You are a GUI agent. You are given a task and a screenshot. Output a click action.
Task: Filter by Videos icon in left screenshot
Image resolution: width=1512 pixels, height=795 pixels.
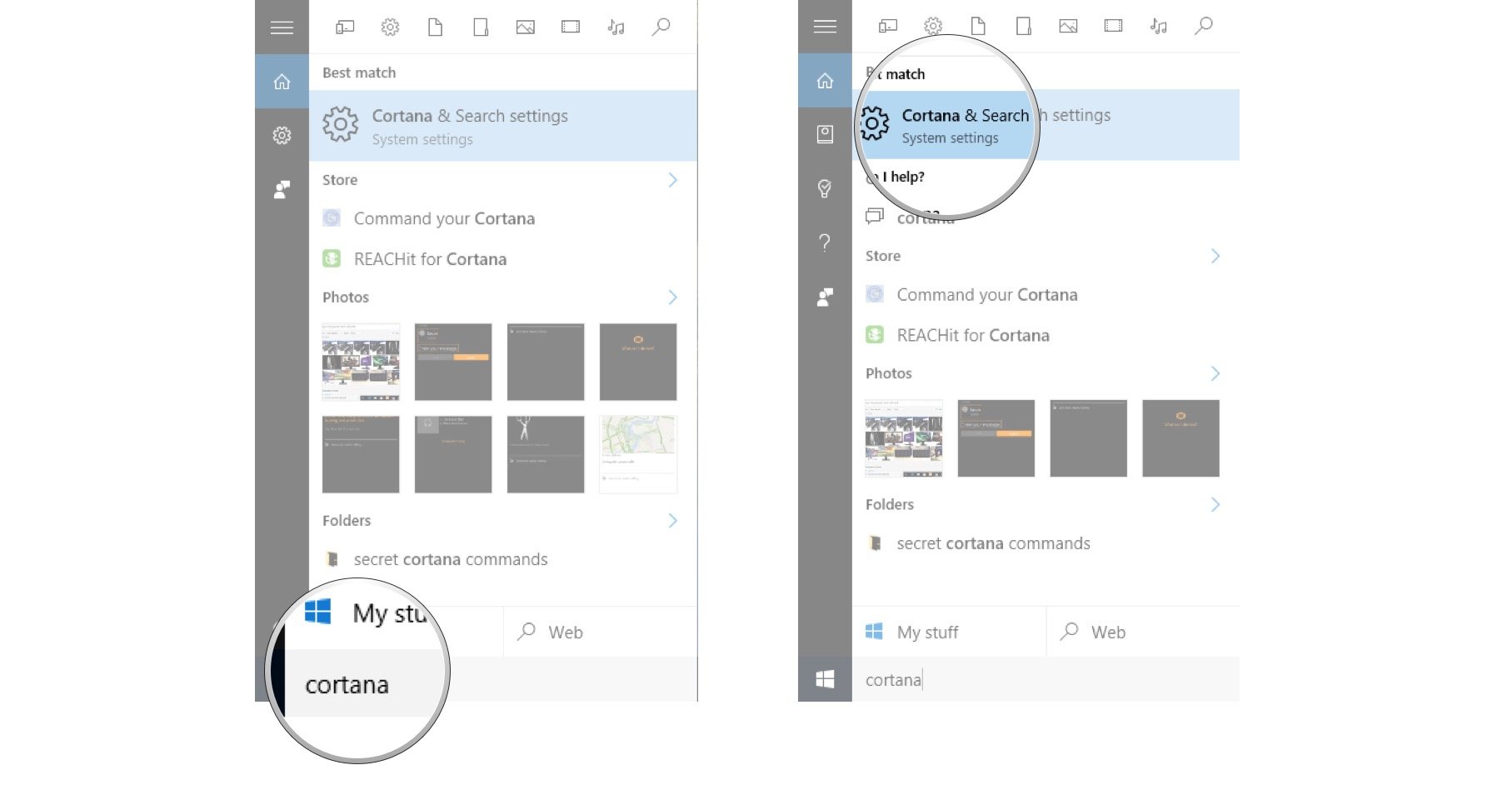571,27
